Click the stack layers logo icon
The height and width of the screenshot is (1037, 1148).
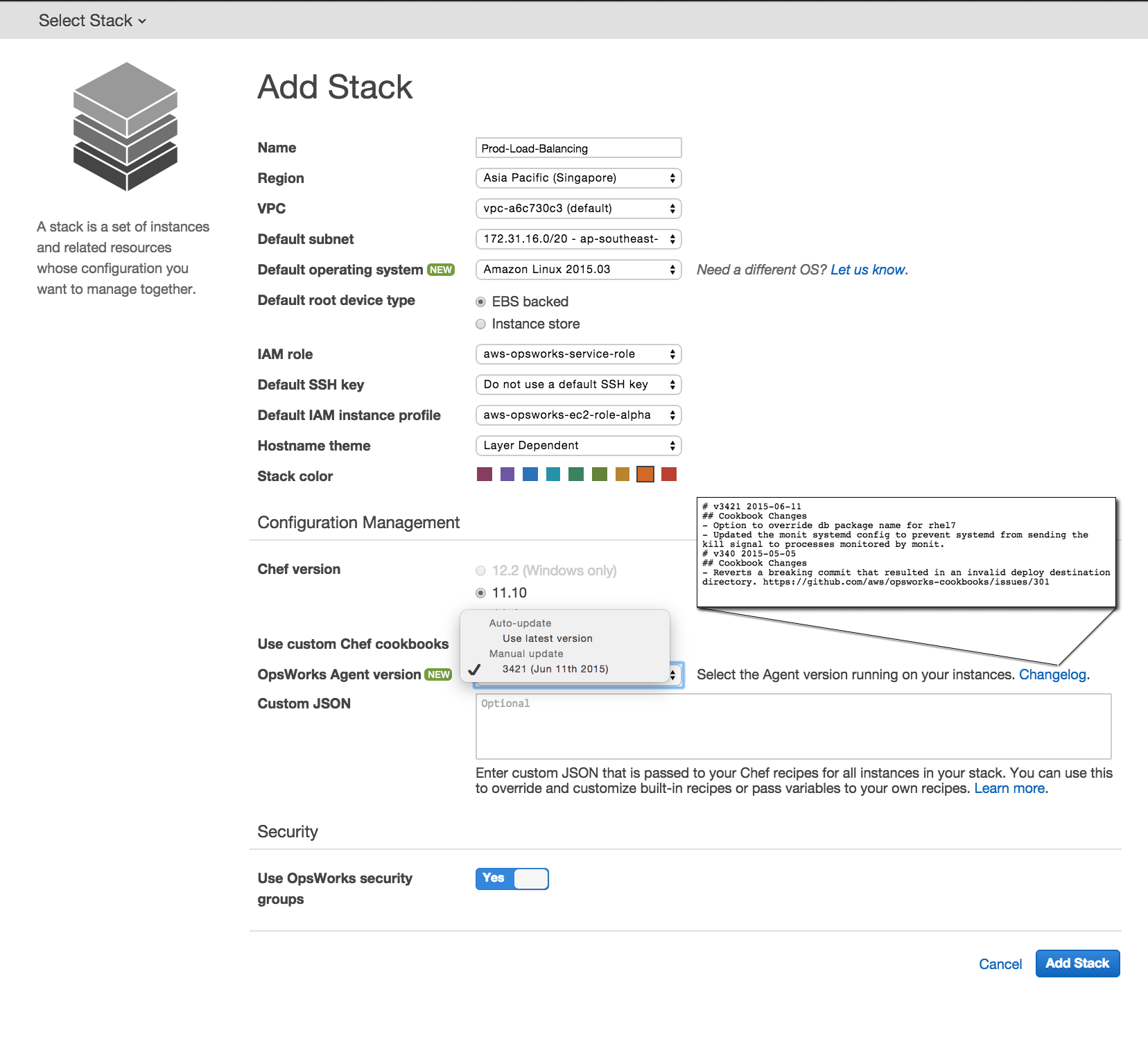125,126
